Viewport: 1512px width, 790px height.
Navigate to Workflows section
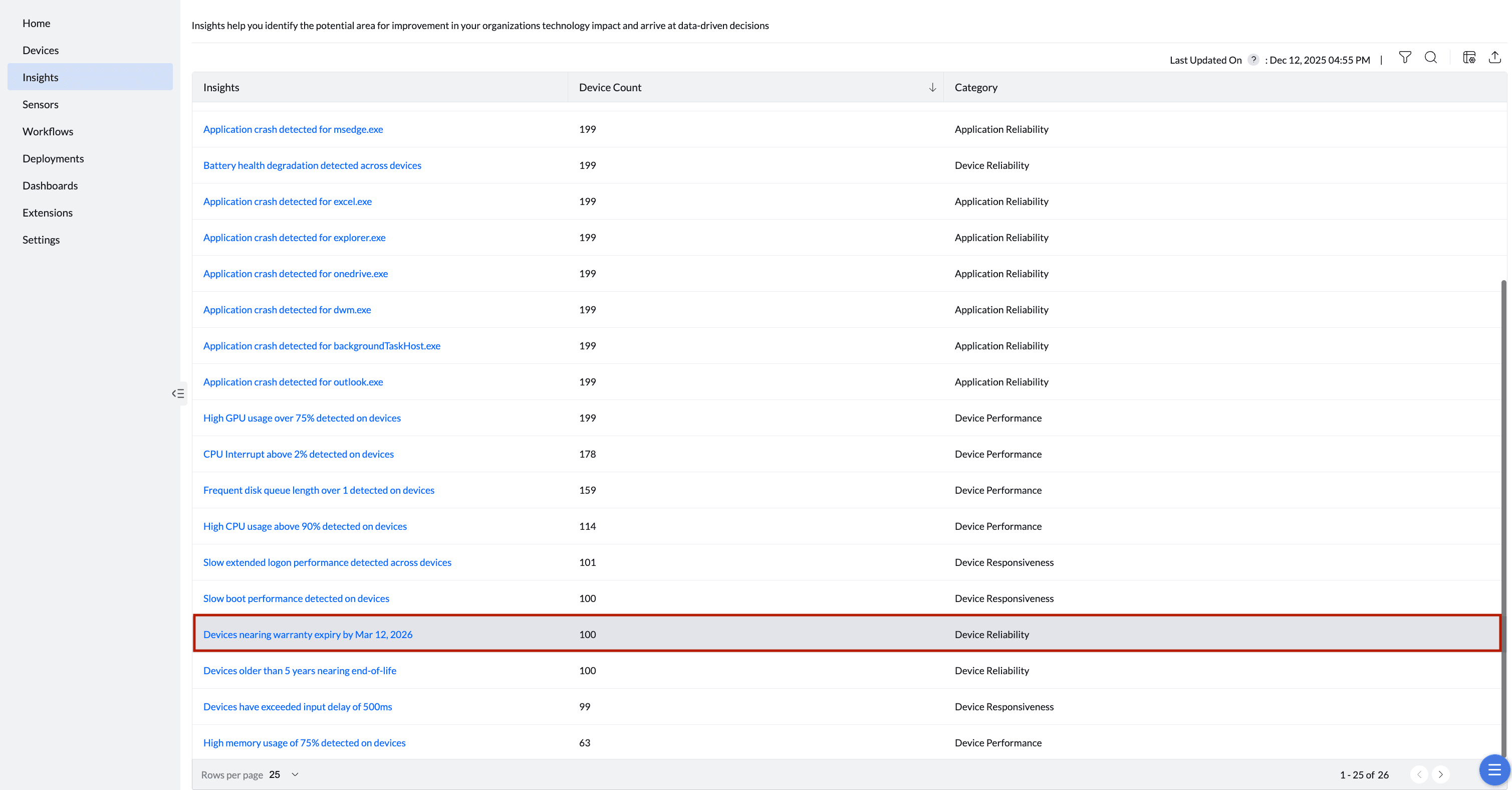tap(48, 131)
